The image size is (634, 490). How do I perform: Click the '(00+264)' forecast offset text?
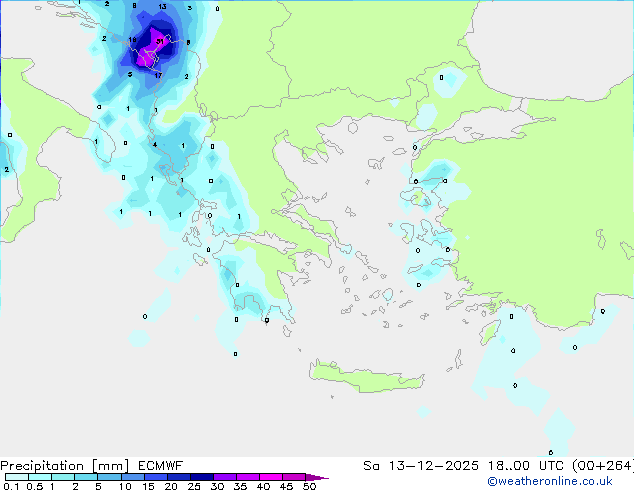tap(603, 466)
